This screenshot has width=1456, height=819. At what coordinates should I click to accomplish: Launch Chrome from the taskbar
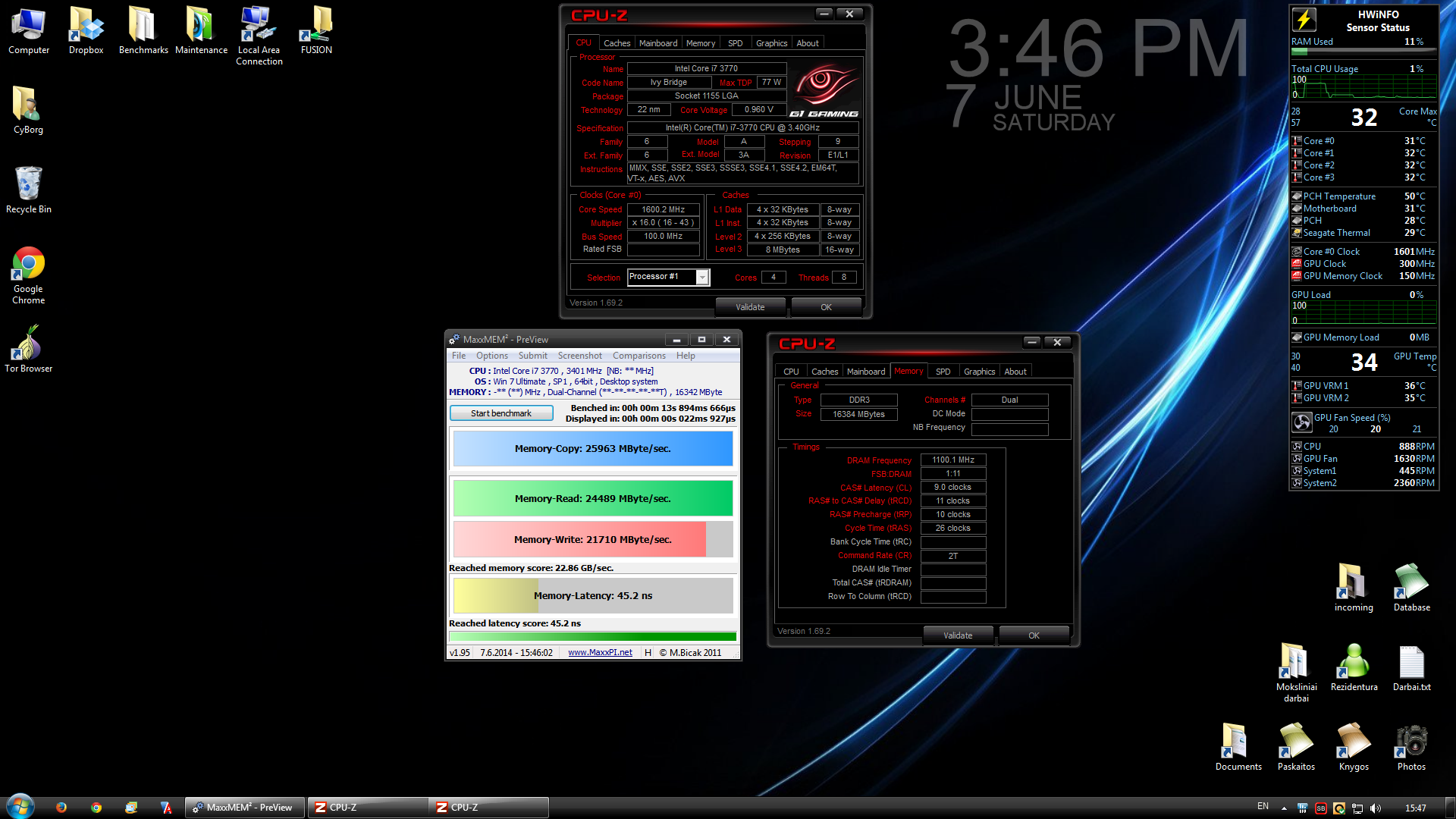coord(96,808)
